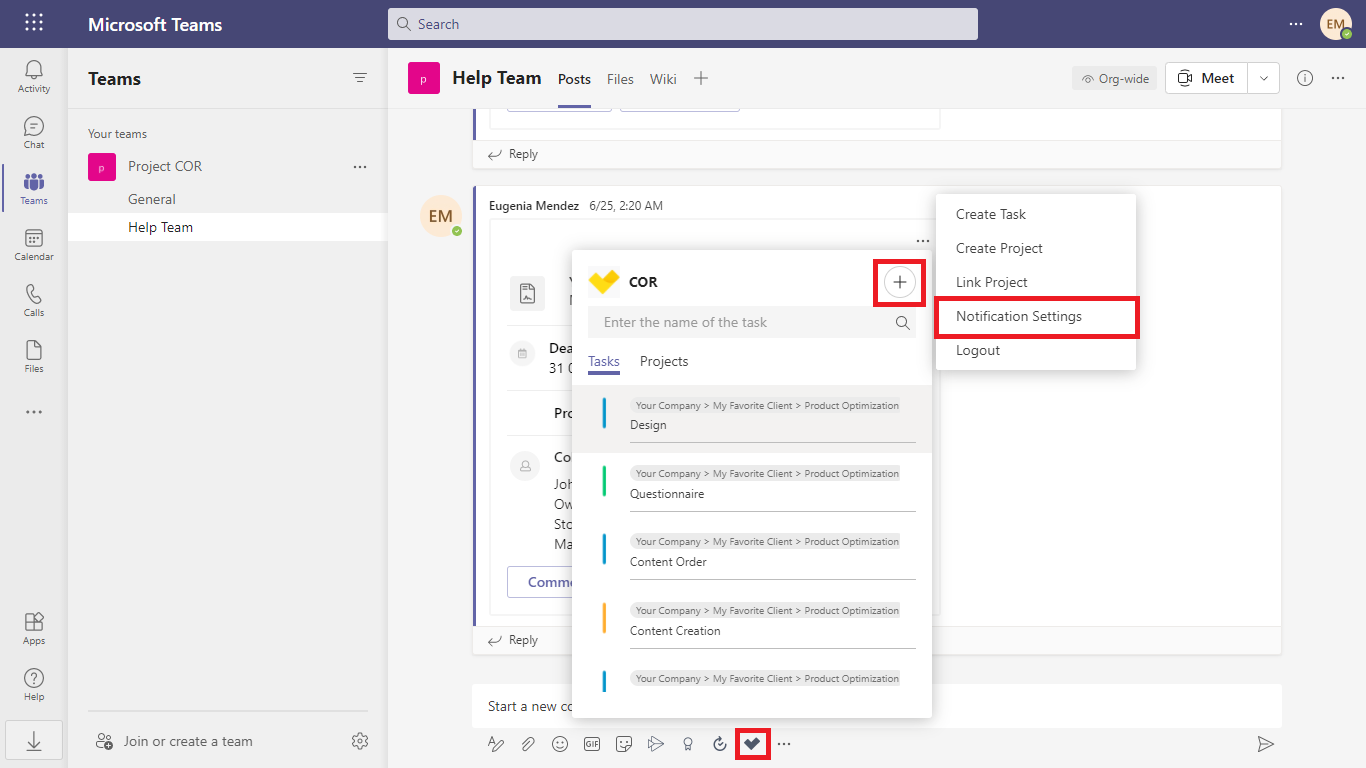Send the message with arrow icon
Image resolution: width=1366 pixels, height=768 pixels.
point(1265,743)
